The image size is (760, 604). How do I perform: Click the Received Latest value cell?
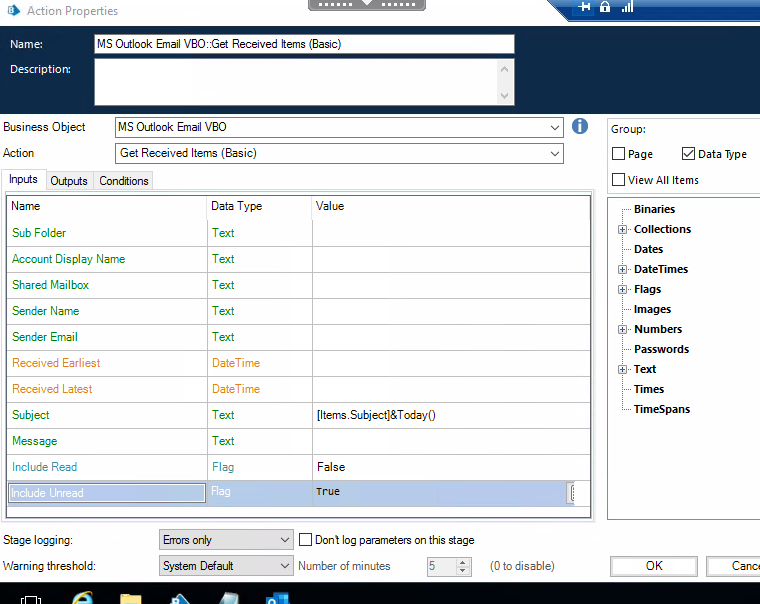451,389
